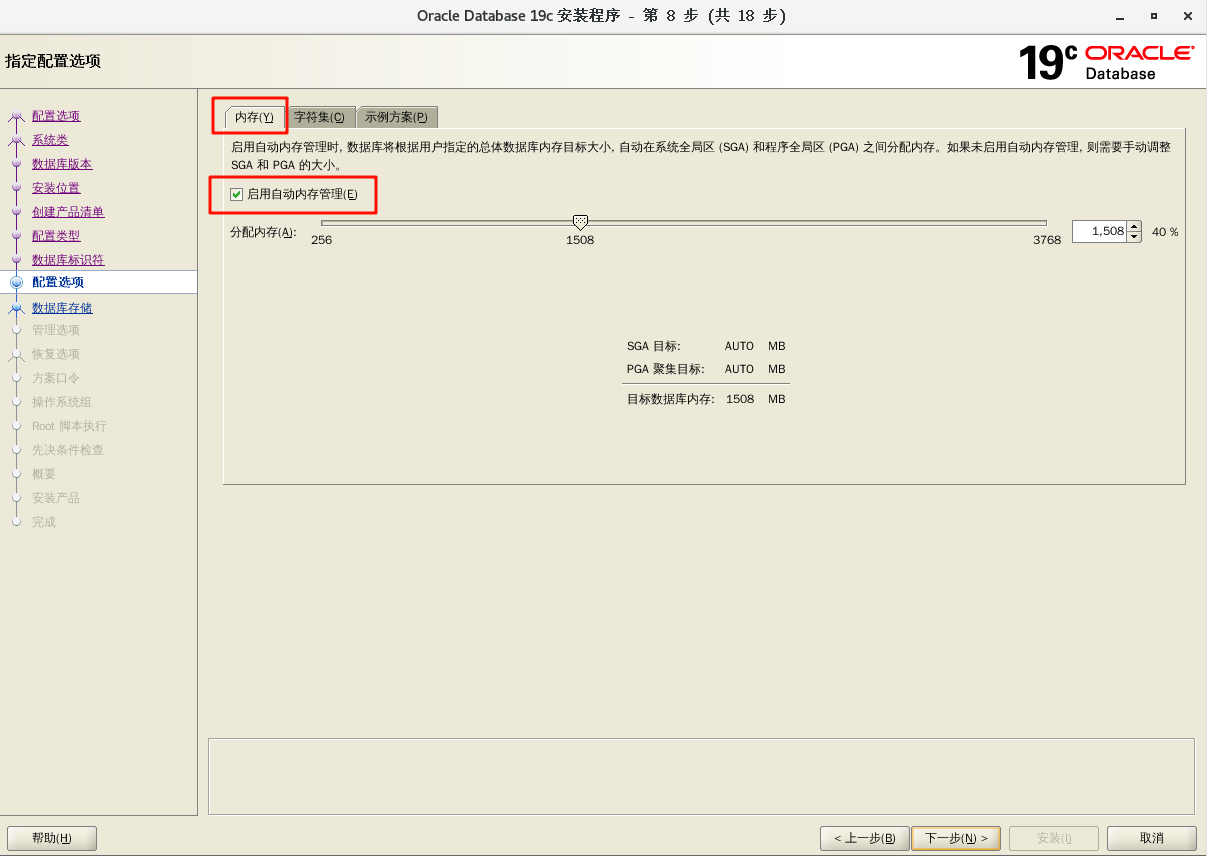1208x856 pixels.
Task: Uncheck the 启用自动内存管理 checkbox
Action: click(x=237, y=194)
